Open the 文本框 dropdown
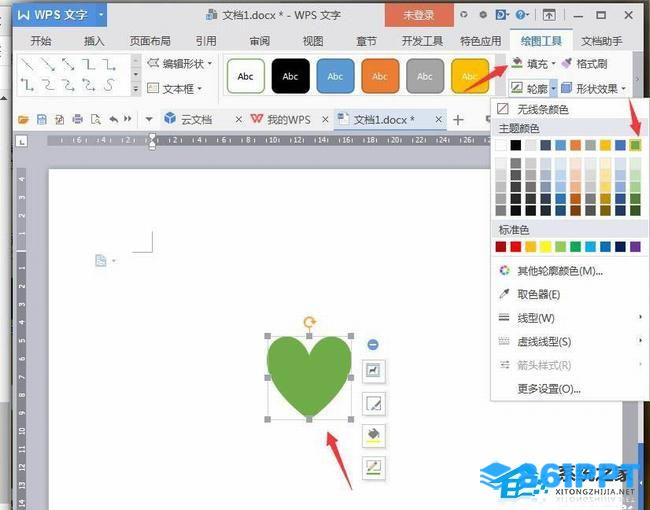The height and width of the screenshot is (510, 650). click(x=175, y=88)
